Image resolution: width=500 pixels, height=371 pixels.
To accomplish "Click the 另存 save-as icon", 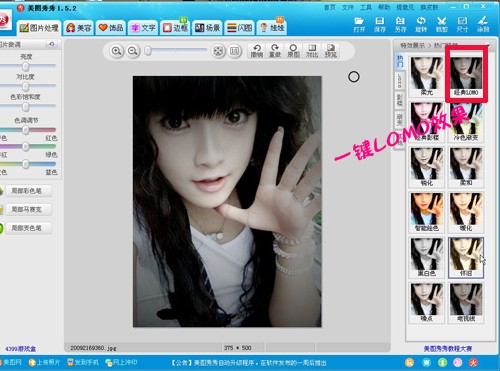I will coord(400,25).
